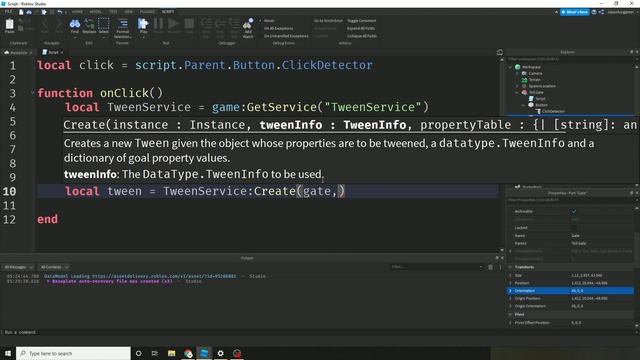
Task: Select the SpawnLocation item in Explorer
Action: tap(542, 86)
